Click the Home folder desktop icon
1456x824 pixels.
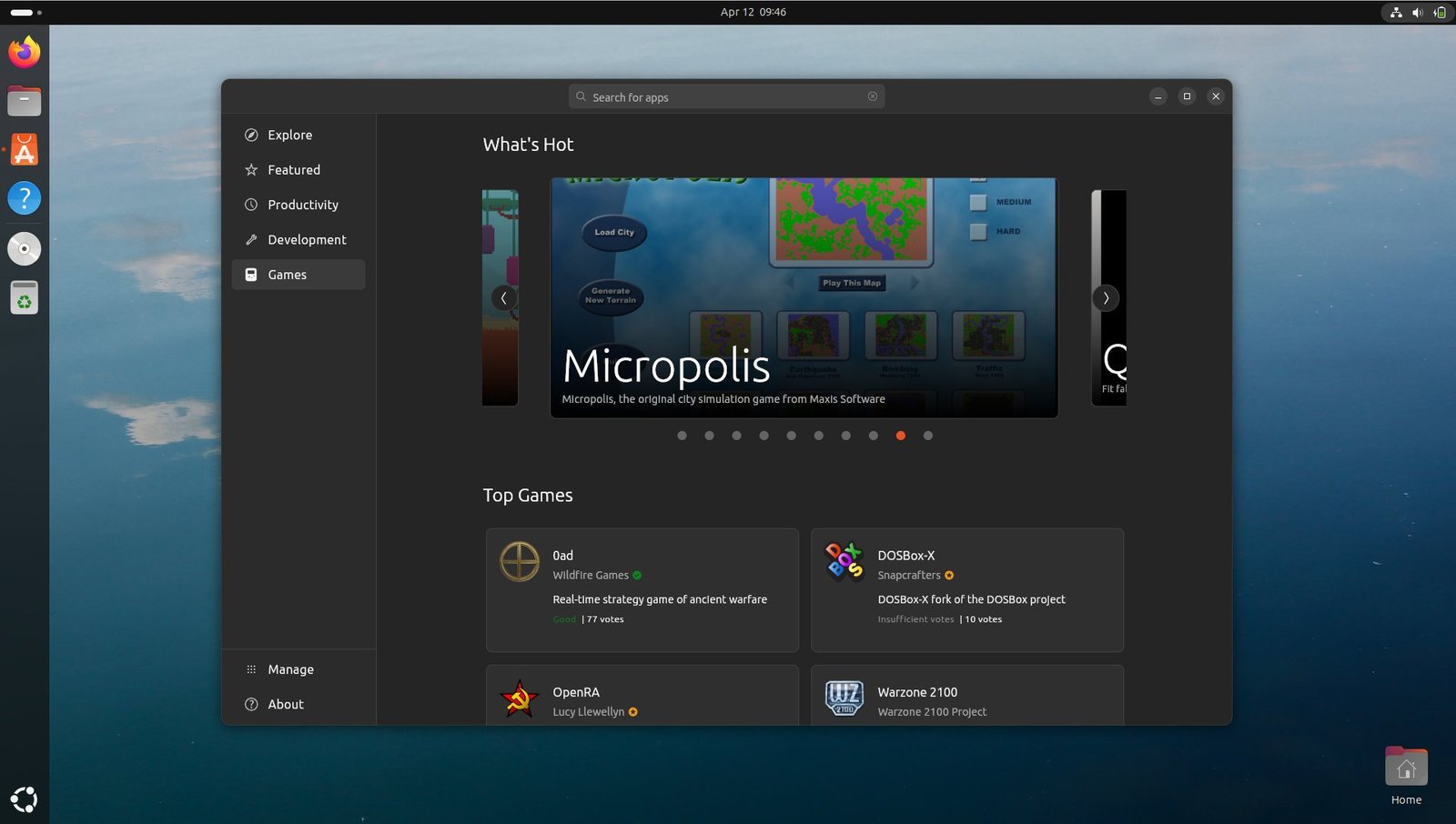[x=1406, y=769]
